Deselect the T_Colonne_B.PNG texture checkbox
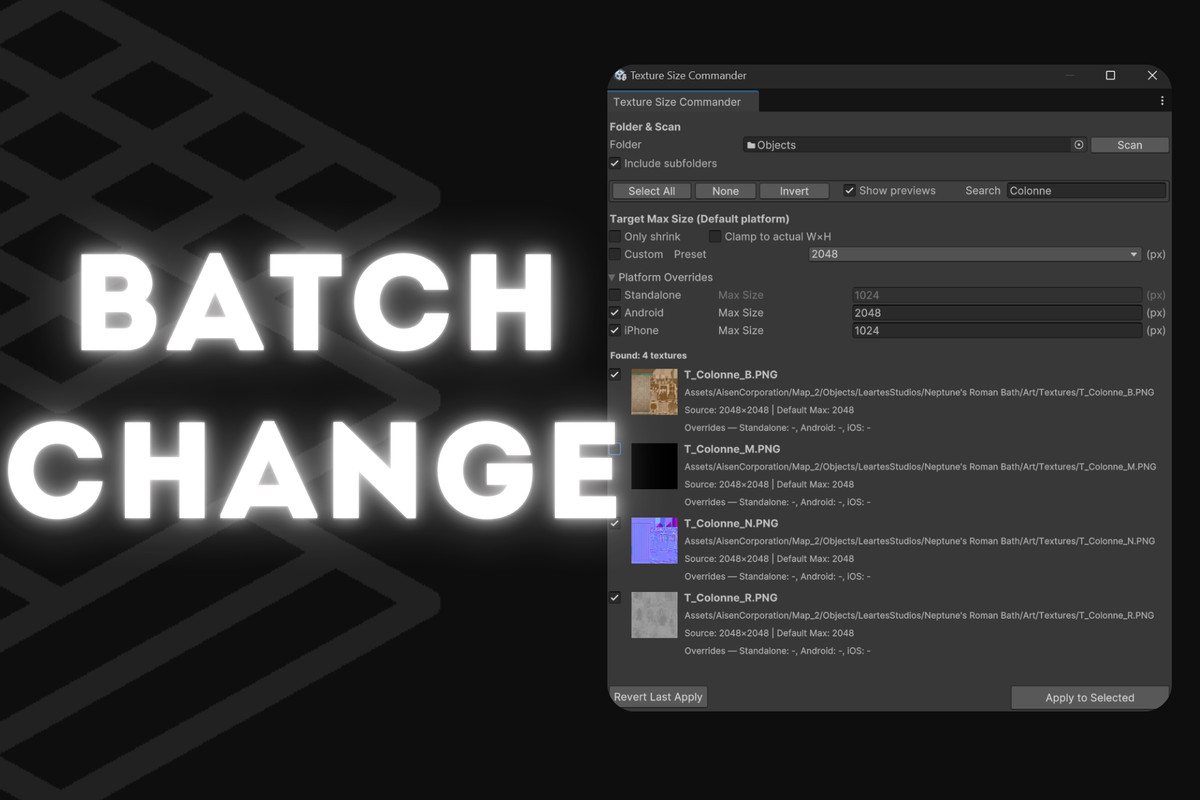The height and width of the screenshot is (800, 1200). [x=615, y=375]
